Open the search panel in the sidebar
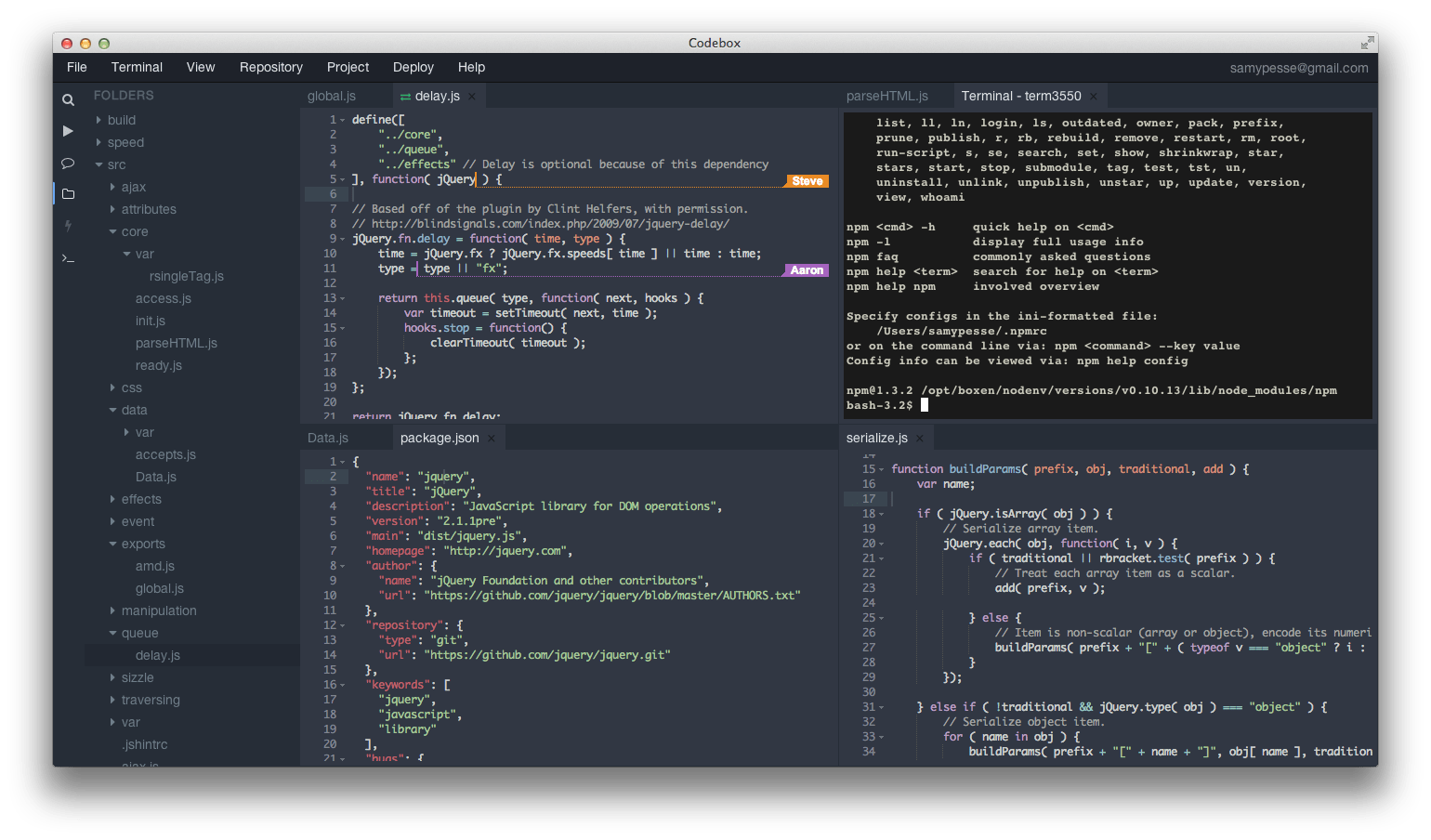Screen dimensions: 1431x840 click(68, 98)
